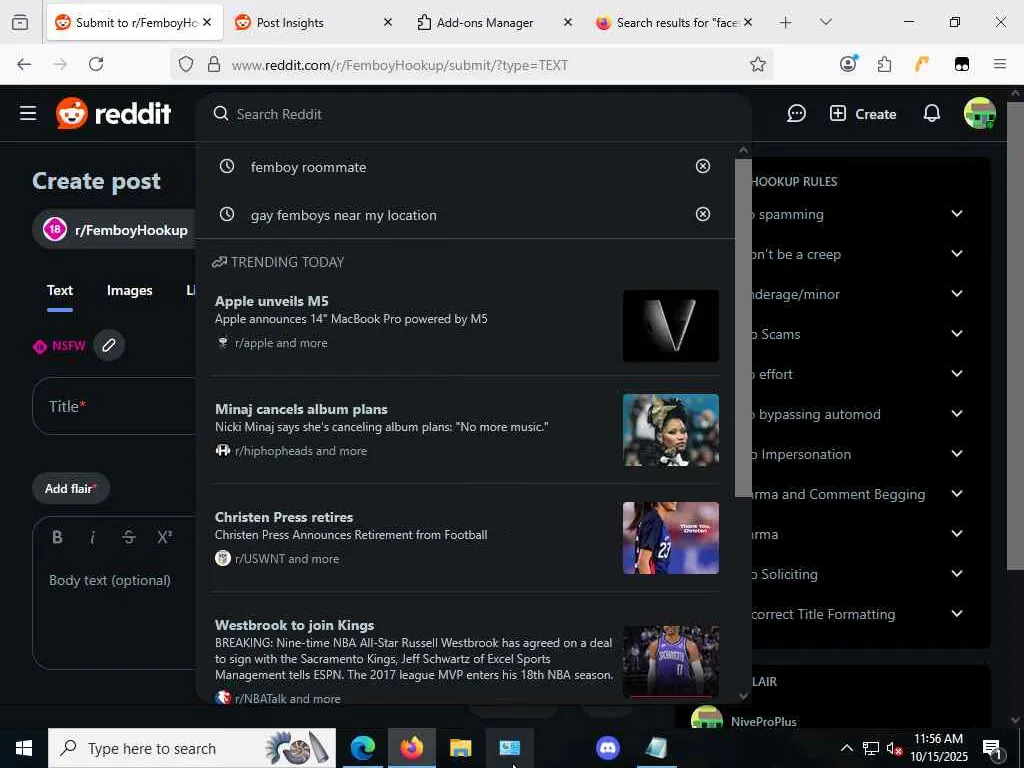Remove 'femboy roommate' from recent searches
The height and width of the screenshot is (768, 1024).
coord(703,166)
